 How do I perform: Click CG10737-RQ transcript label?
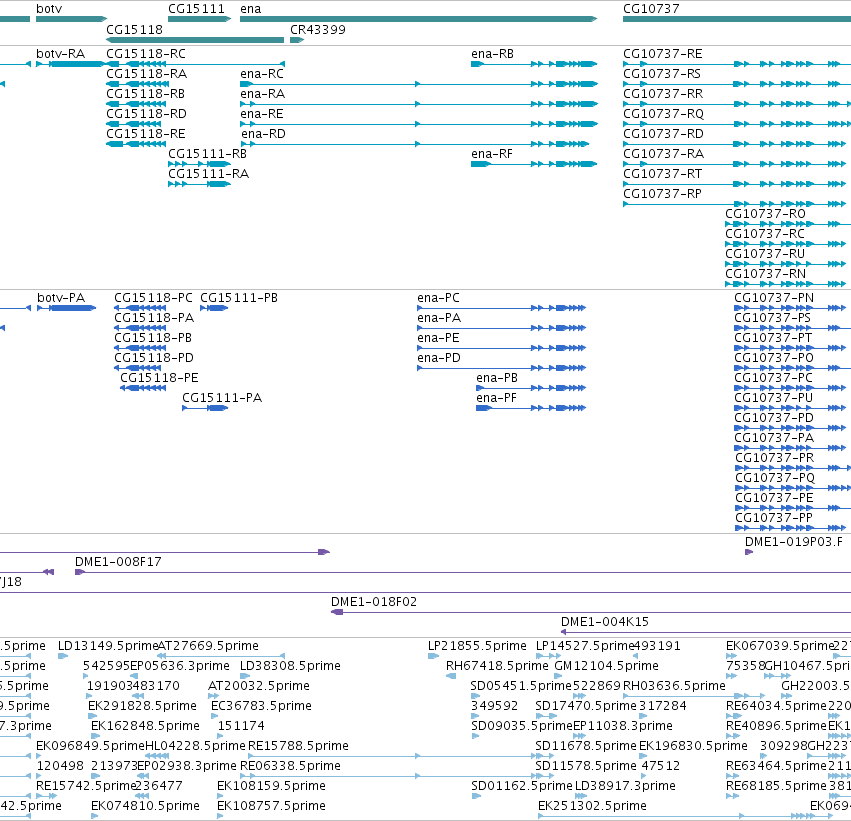click(663, 114)
